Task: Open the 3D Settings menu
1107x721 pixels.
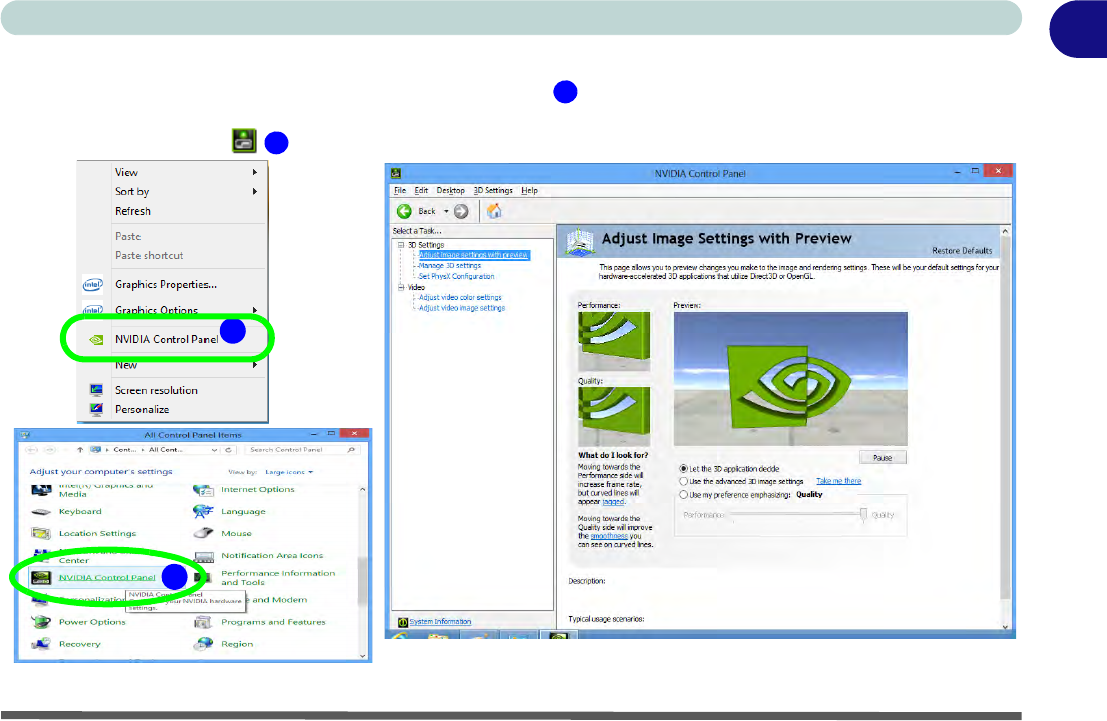Action: pos(493,191)
